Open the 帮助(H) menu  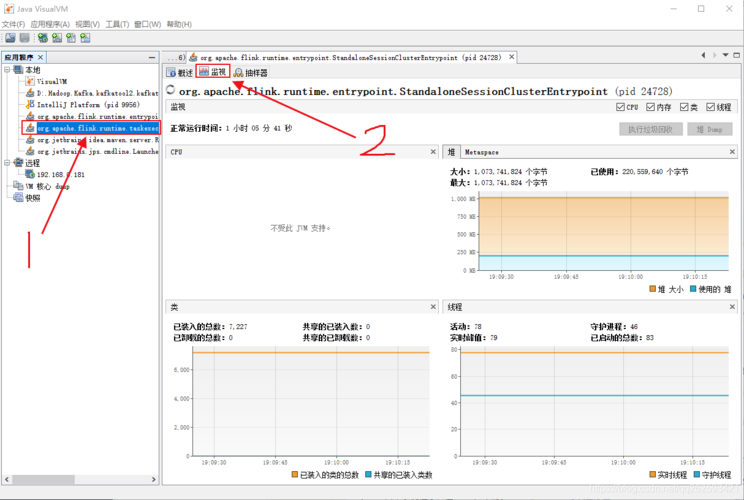pyautogui.click(x=179, y=24)
